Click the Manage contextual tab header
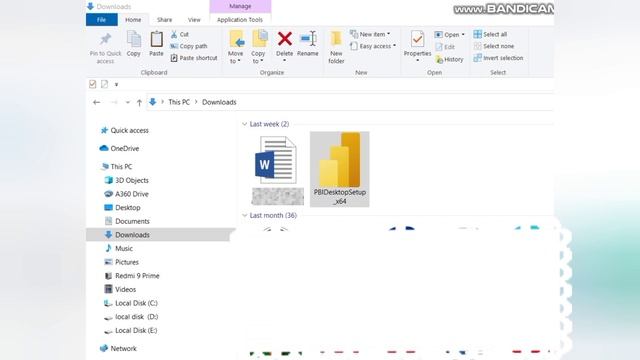Image resolution: width=640 pixels, height=360 pixels. pyautogui.click(x=240, y=6)
